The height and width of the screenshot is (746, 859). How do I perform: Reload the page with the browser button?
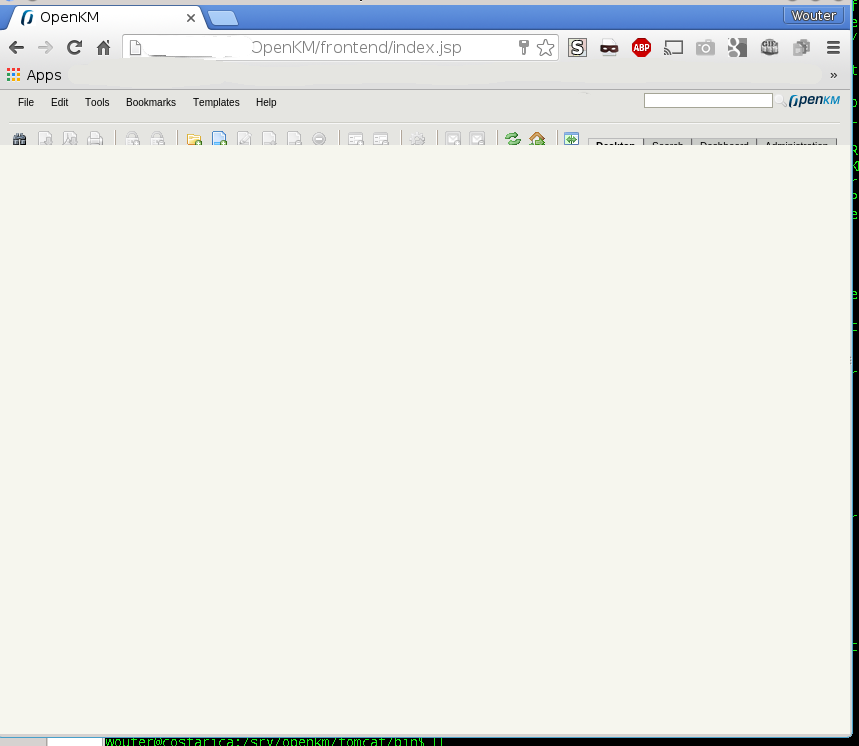point(74,47)
